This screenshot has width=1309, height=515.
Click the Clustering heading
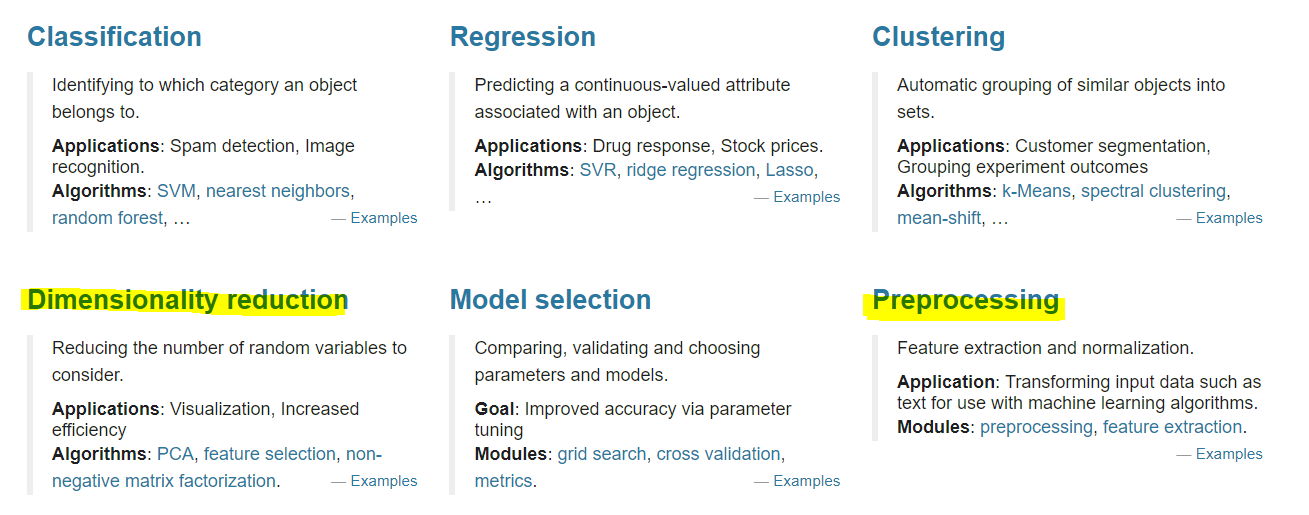(x=938, y=38)
